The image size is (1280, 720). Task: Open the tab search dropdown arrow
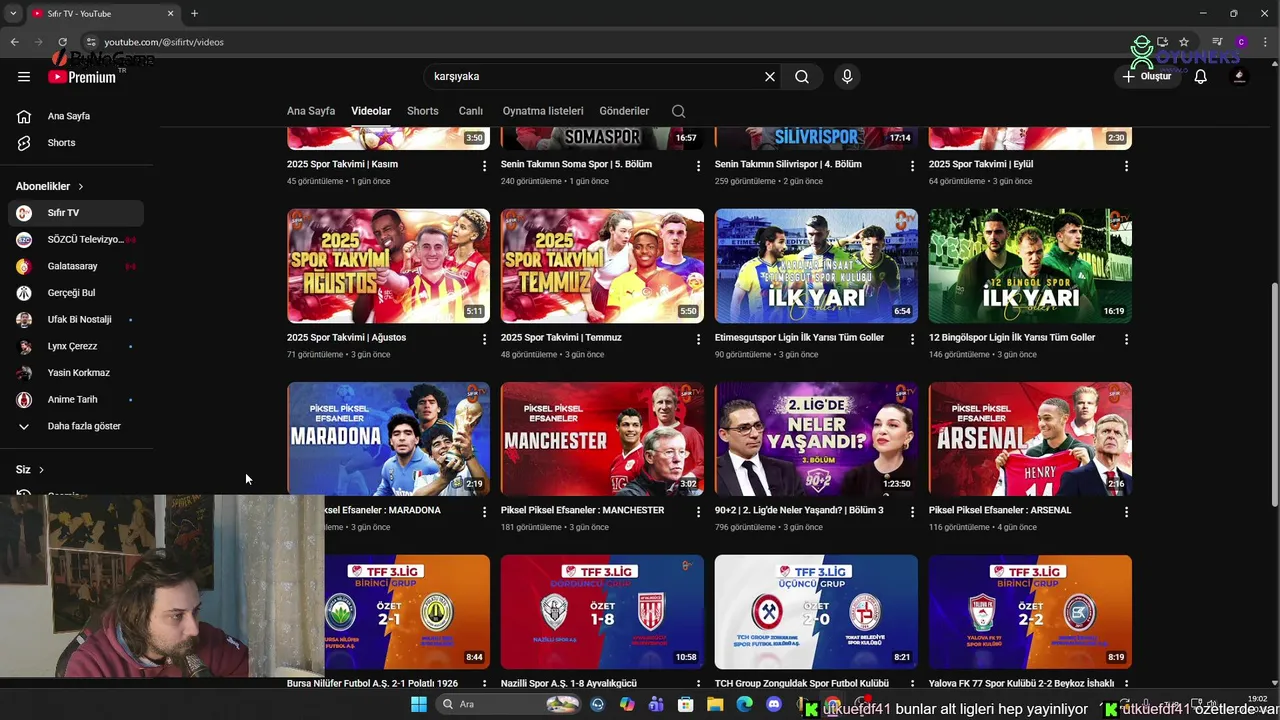tap(13, 13)
